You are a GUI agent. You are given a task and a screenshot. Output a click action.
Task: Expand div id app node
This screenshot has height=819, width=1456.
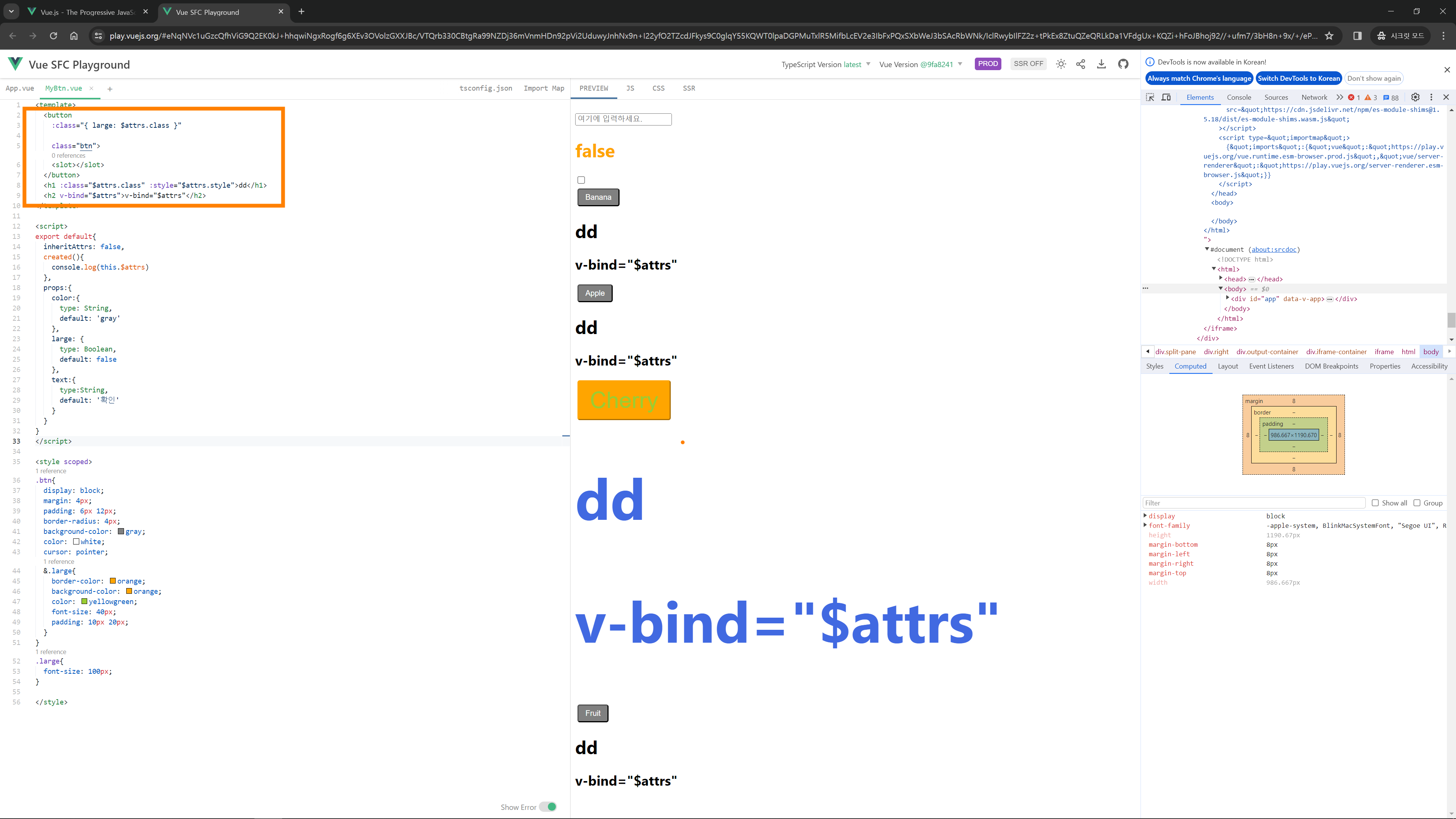point(1228,298)
